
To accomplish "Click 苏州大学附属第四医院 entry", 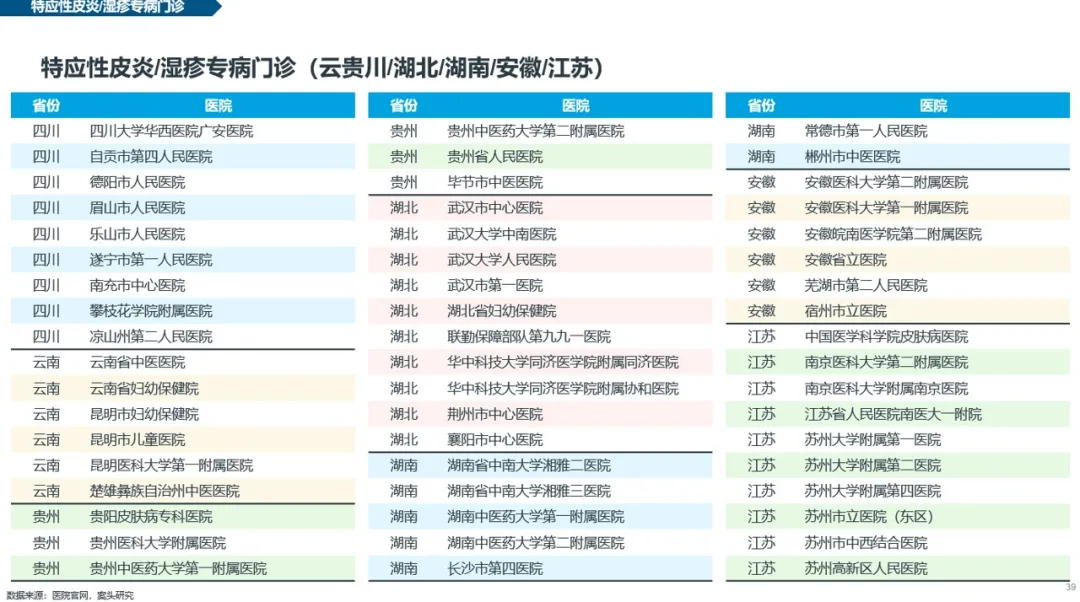I will click(x=873, y=491).
